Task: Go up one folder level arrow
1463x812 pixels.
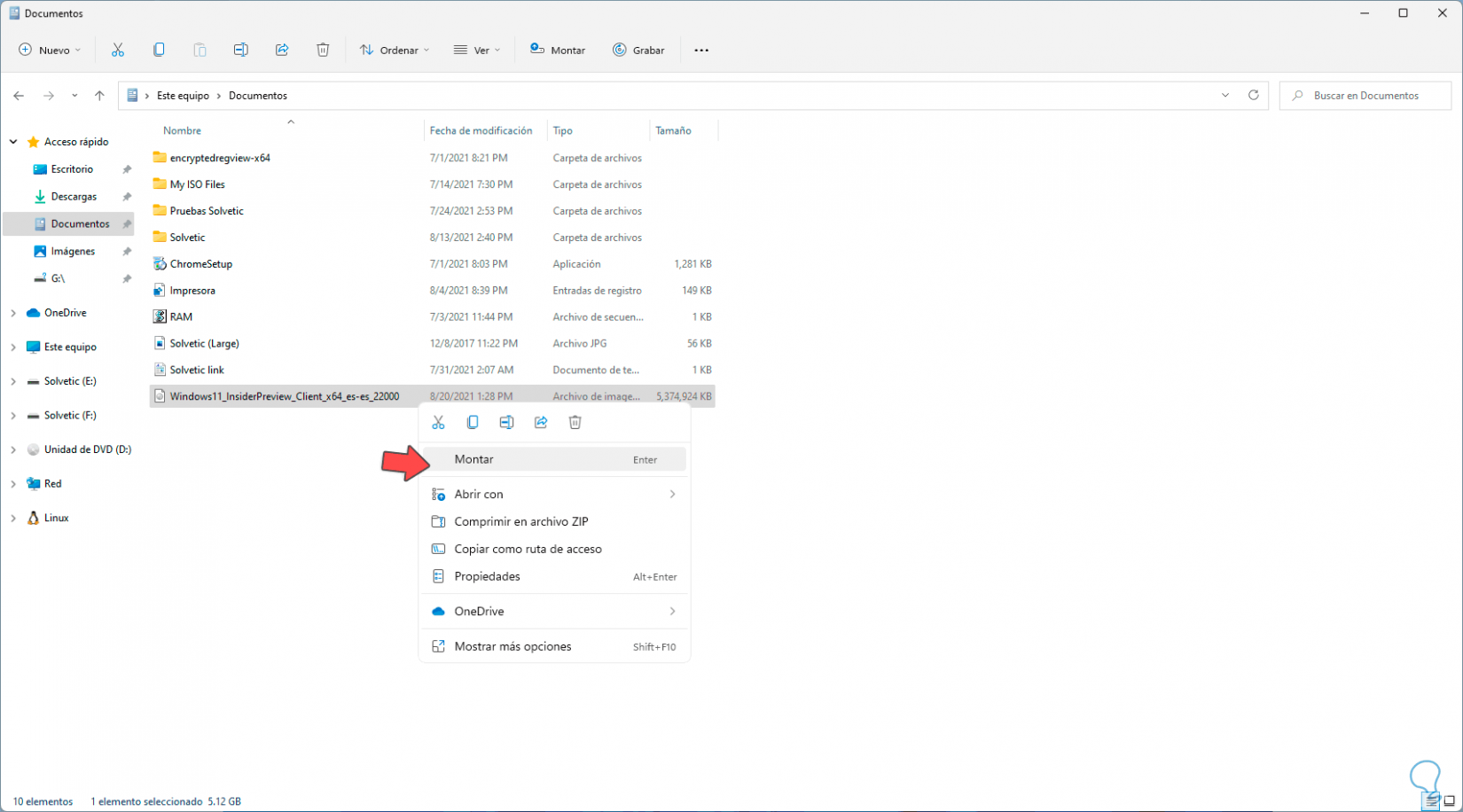Action: 99,96
